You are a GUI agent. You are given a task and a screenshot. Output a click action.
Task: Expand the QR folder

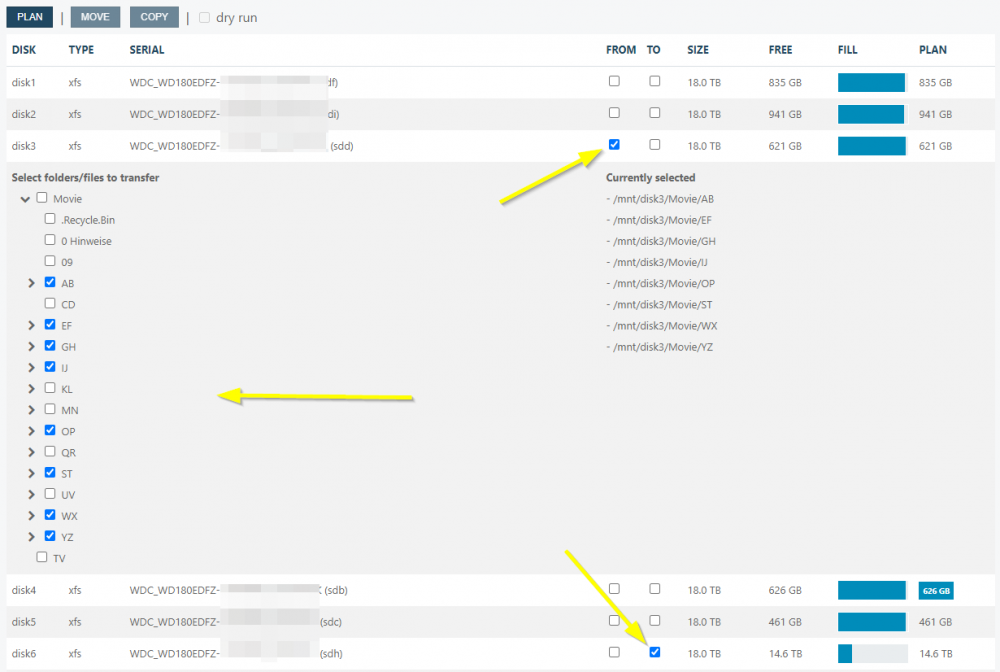(x=31, y=452)
